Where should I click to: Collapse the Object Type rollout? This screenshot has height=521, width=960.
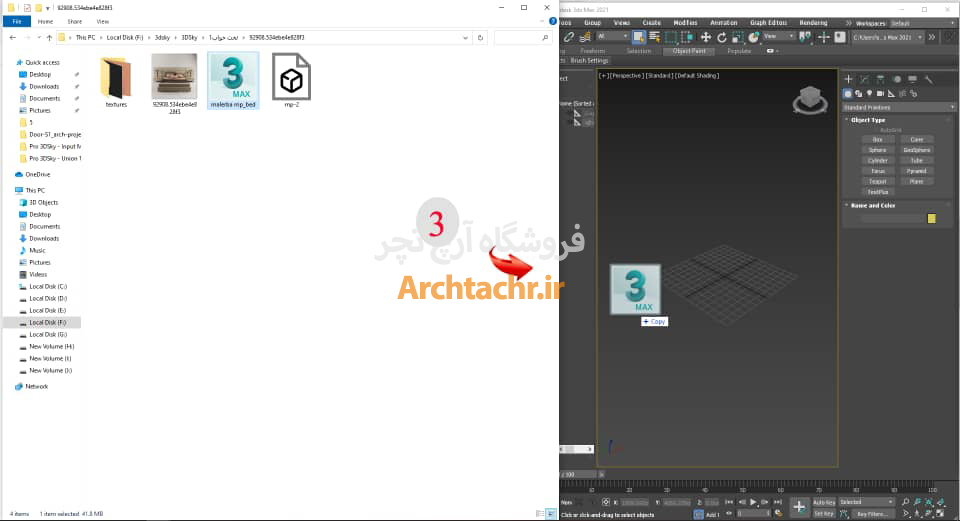868,120
